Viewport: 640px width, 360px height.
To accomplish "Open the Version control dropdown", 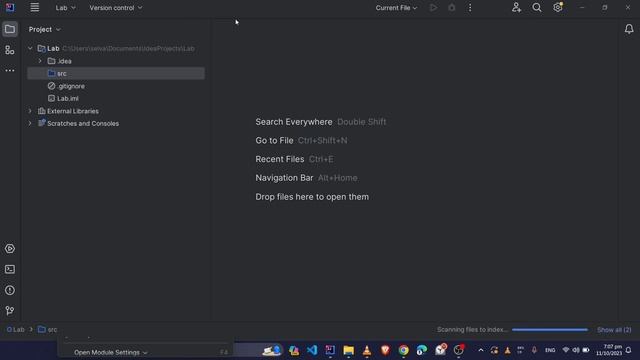I will click(x=116, y=8).
